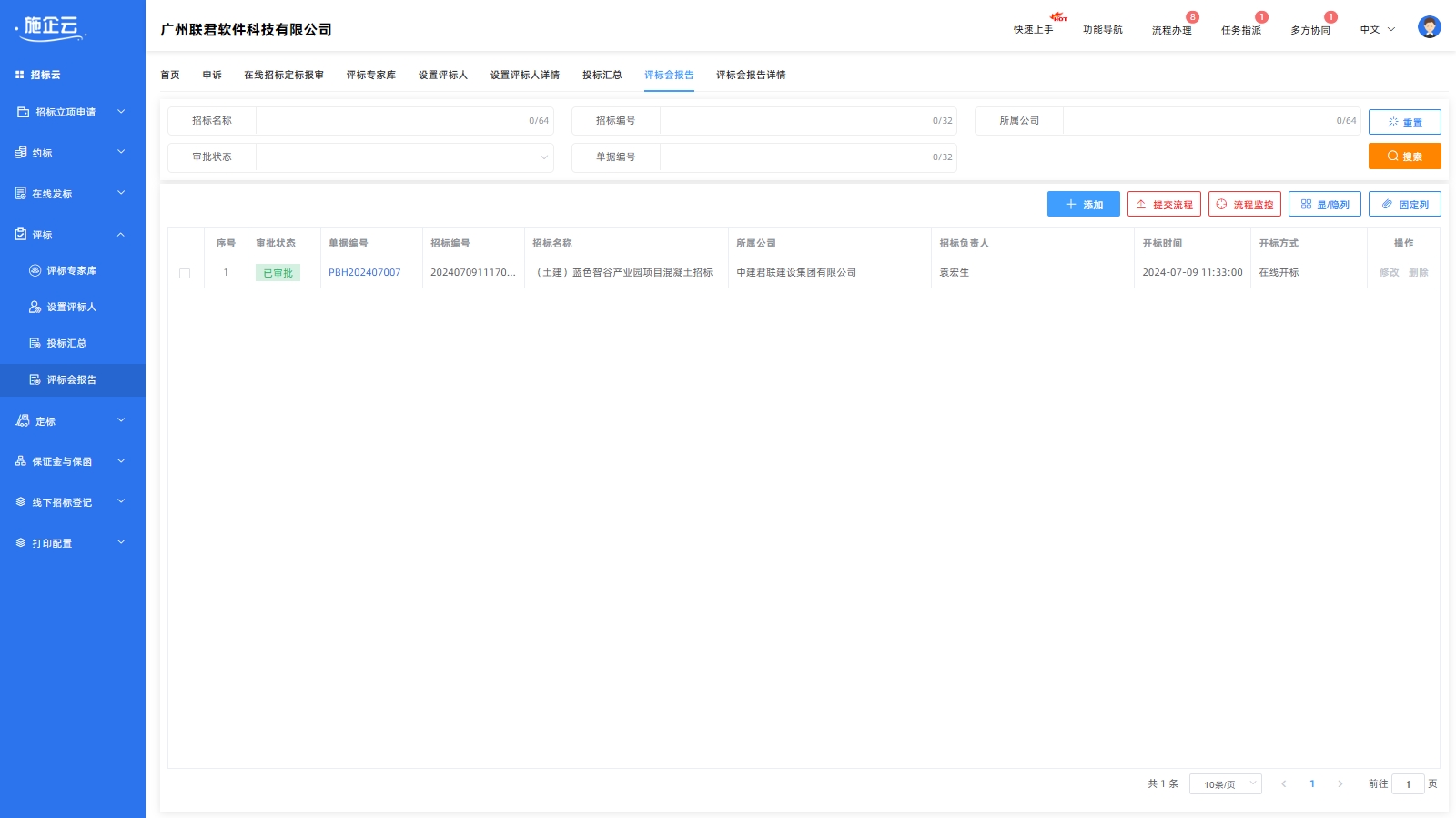1456x818 pixels.
Task: Click page number 1 in pagination
Action: (x=1311, y=783)
